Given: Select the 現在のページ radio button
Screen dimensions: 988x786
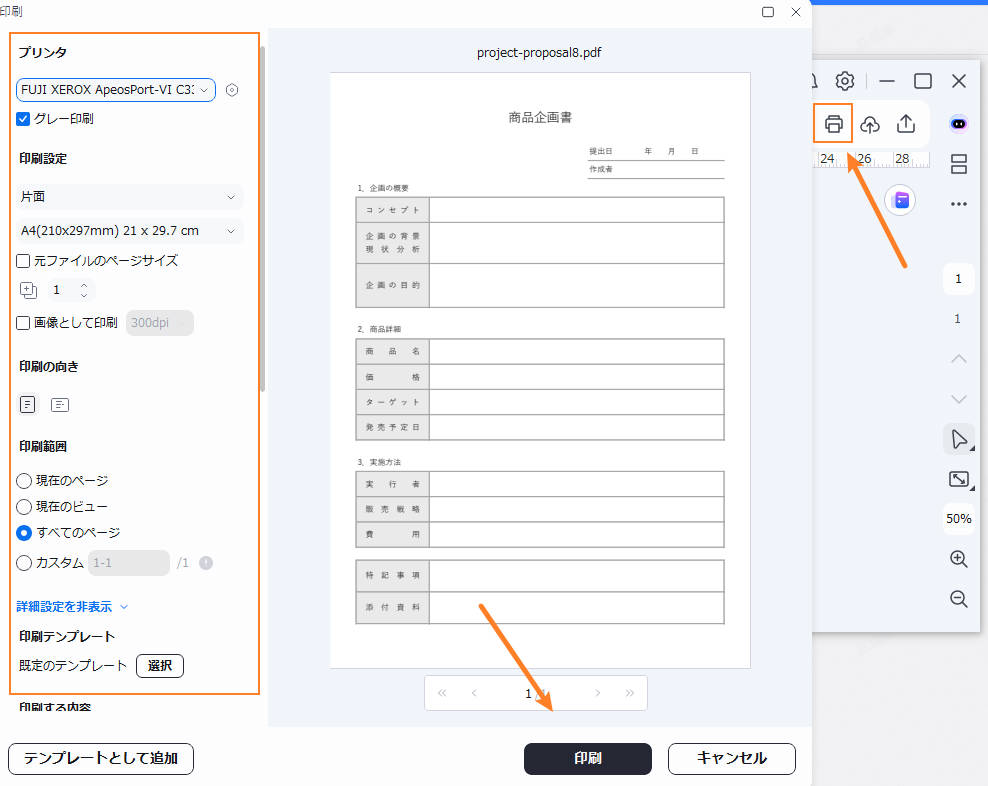Looking at the screenshot, I should pos(24,481).
